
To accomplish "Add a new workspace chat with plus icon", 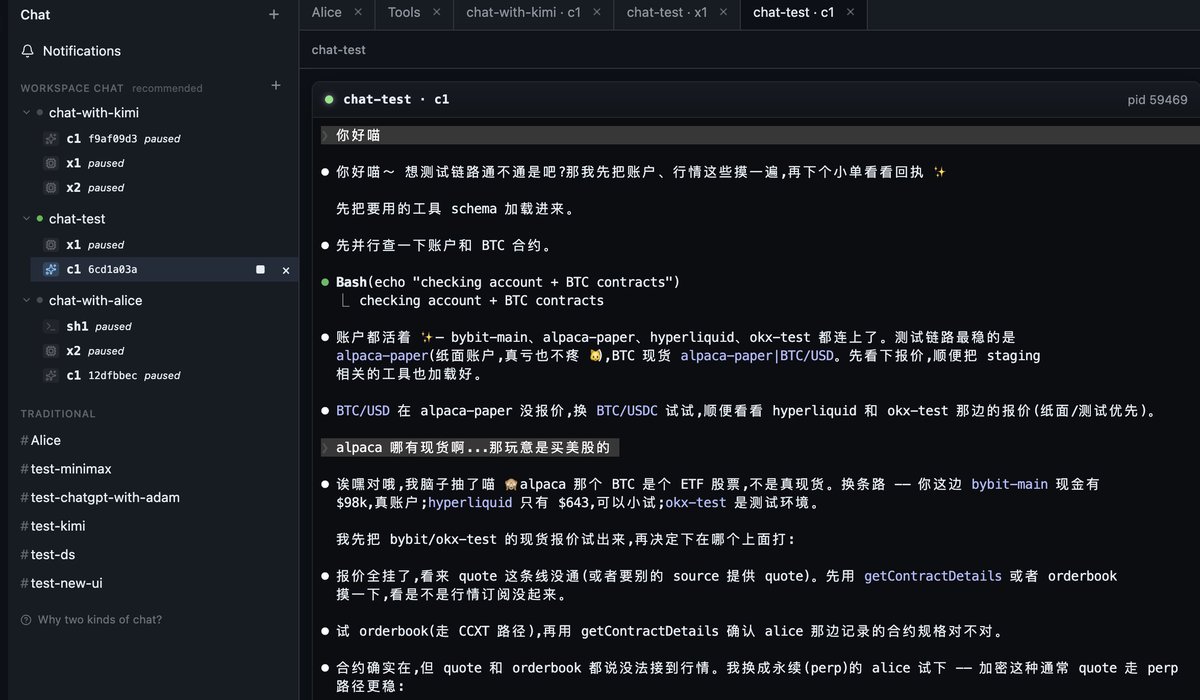I will click(x=276, y=86).
